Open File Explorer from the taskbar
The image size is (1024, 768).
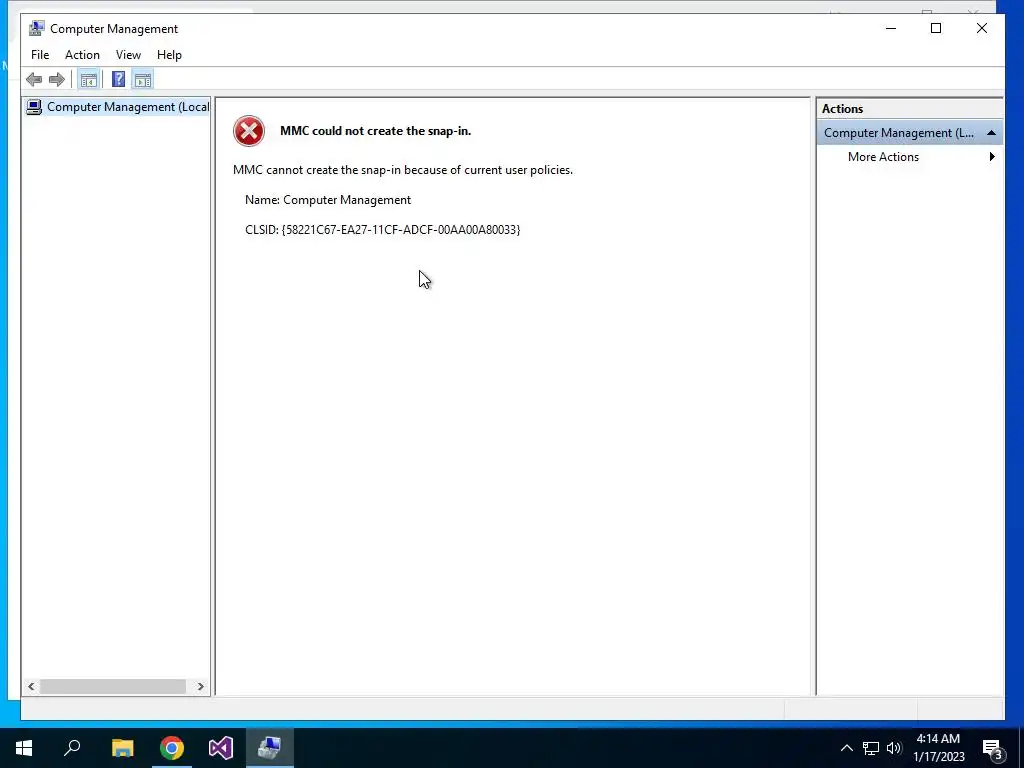coord(122,748)
